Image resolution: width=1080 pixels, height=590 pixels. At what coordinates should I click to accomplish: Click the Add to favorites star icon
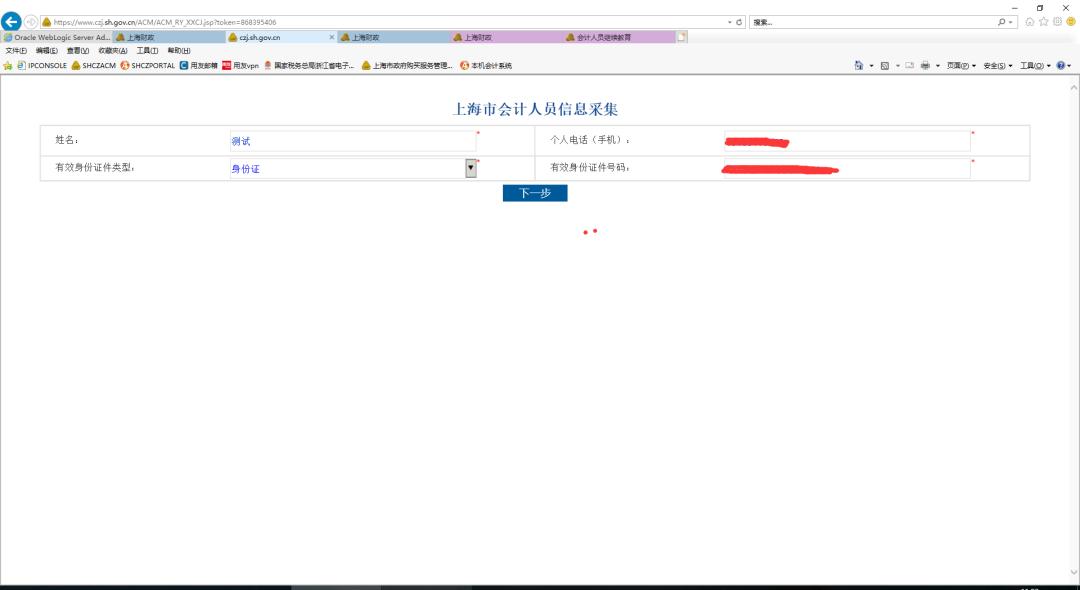pos(8,65)
